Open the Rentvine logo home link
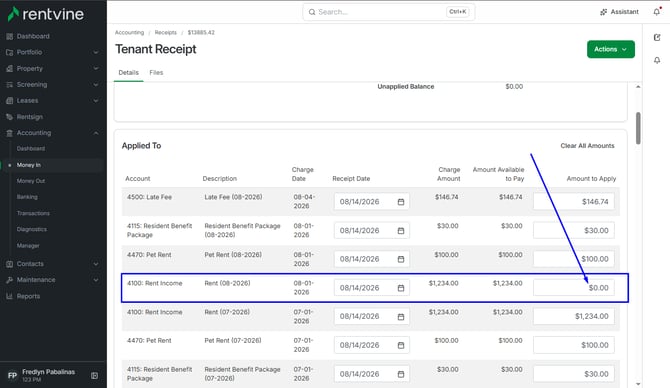This screenshot has width=670, height=388. 46,14
